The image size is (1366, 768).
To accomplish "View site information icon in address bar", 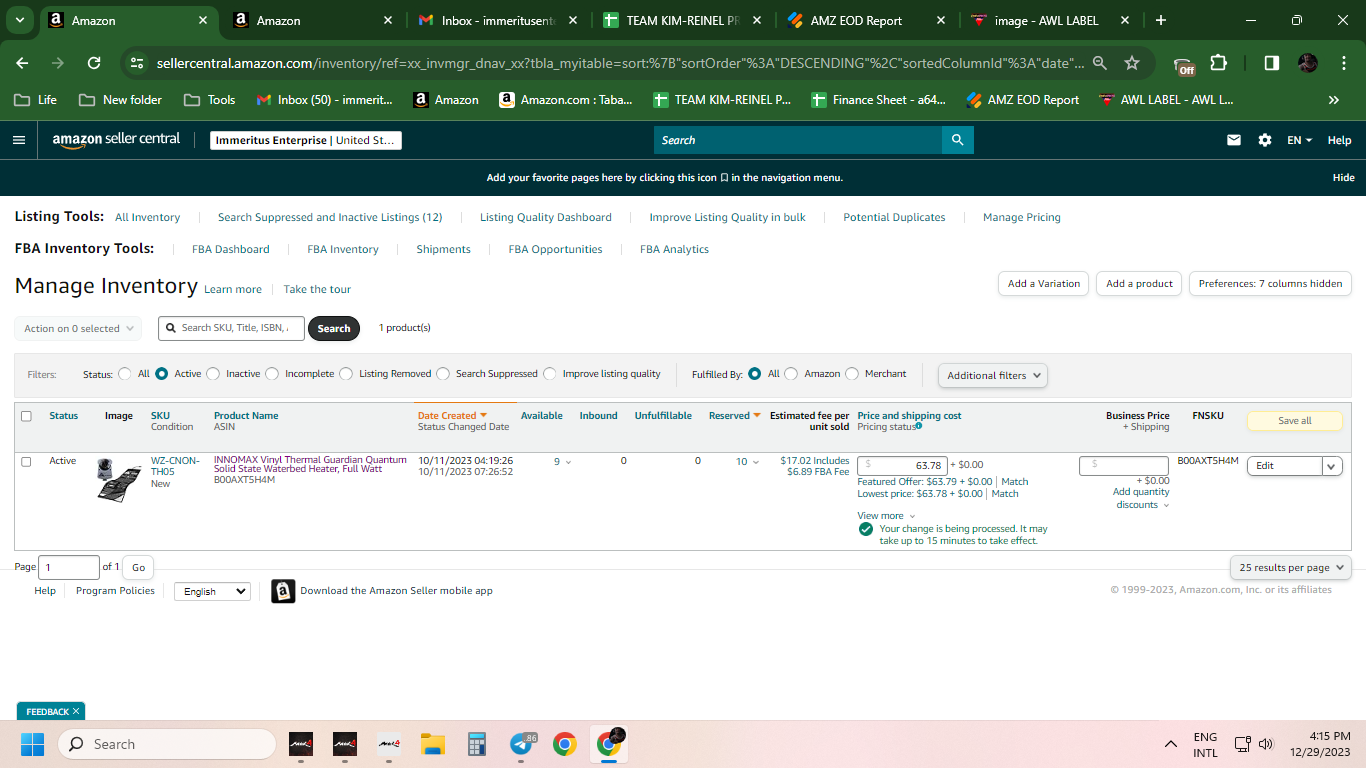I will (x=137, y=63).
